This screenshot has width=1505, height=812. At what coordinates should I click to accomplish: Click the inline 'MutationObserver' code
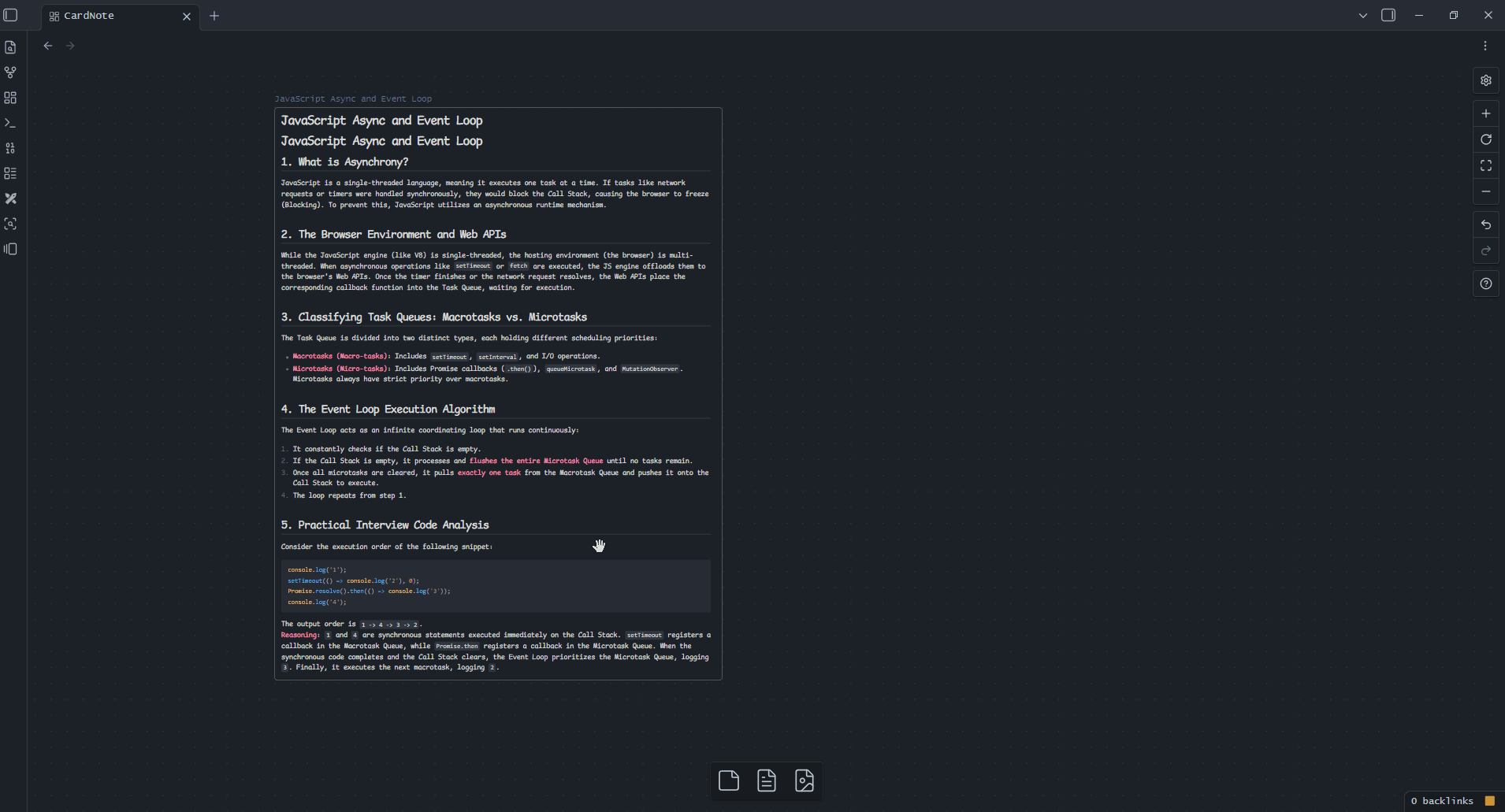point(649,369)
